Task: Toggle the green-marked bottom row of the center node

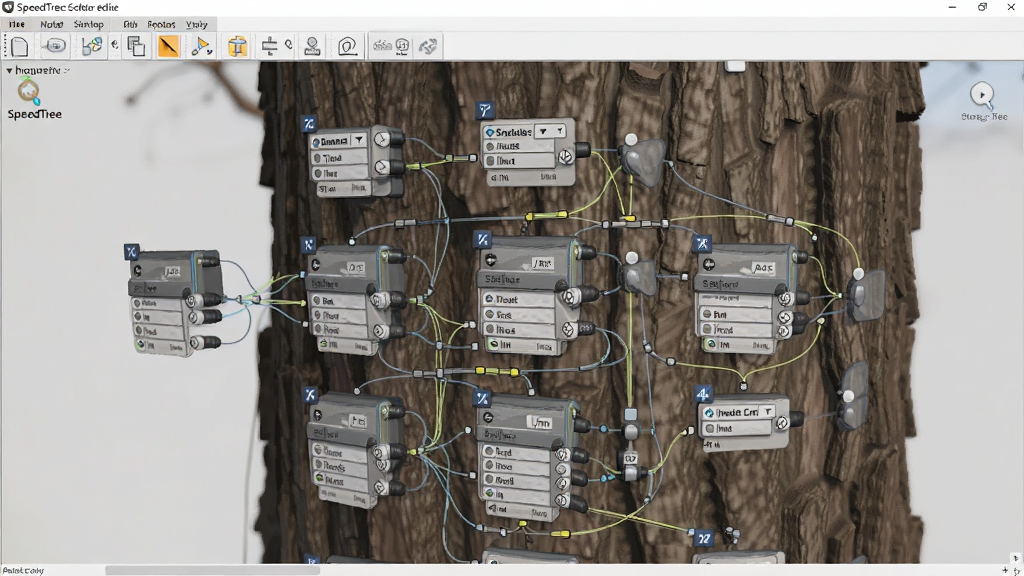Action: tap(494, 344)
